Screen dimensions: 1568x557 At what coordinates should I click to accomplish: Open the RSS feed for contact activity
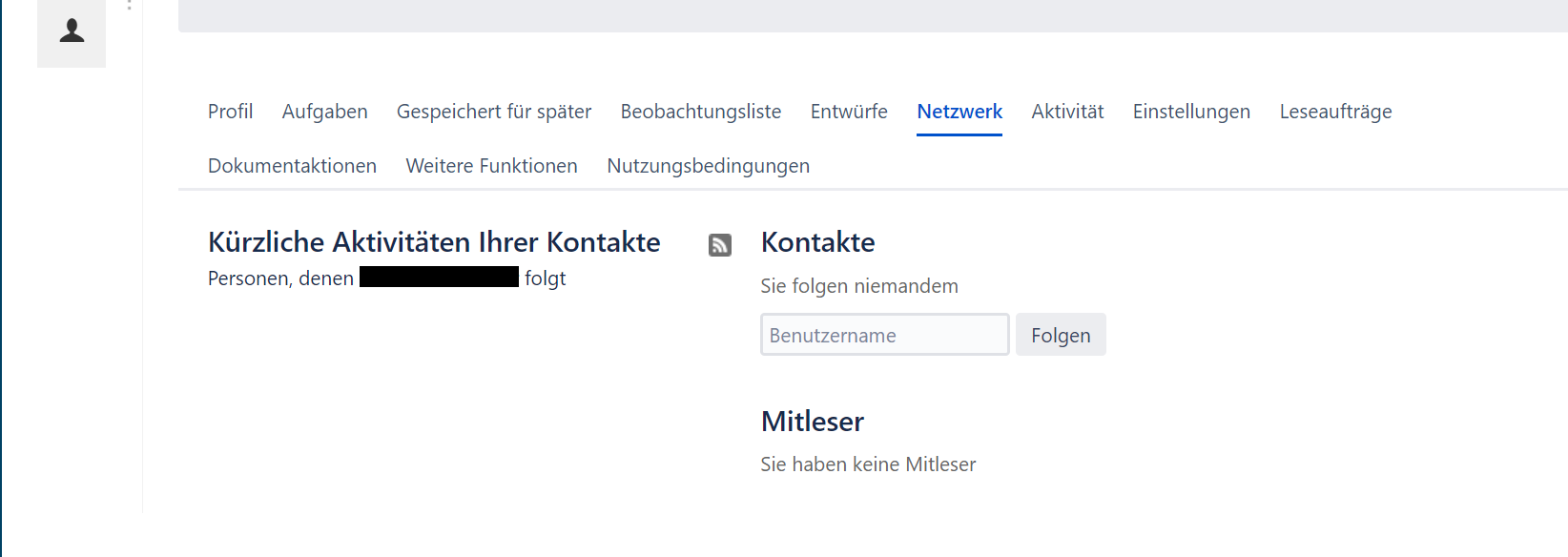click(720, 245)
